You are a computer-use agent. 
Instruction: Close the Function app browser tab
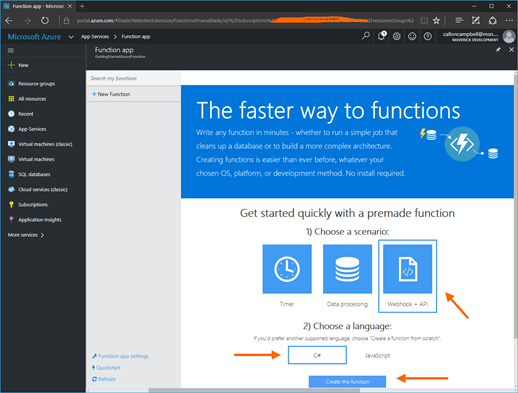70,6
